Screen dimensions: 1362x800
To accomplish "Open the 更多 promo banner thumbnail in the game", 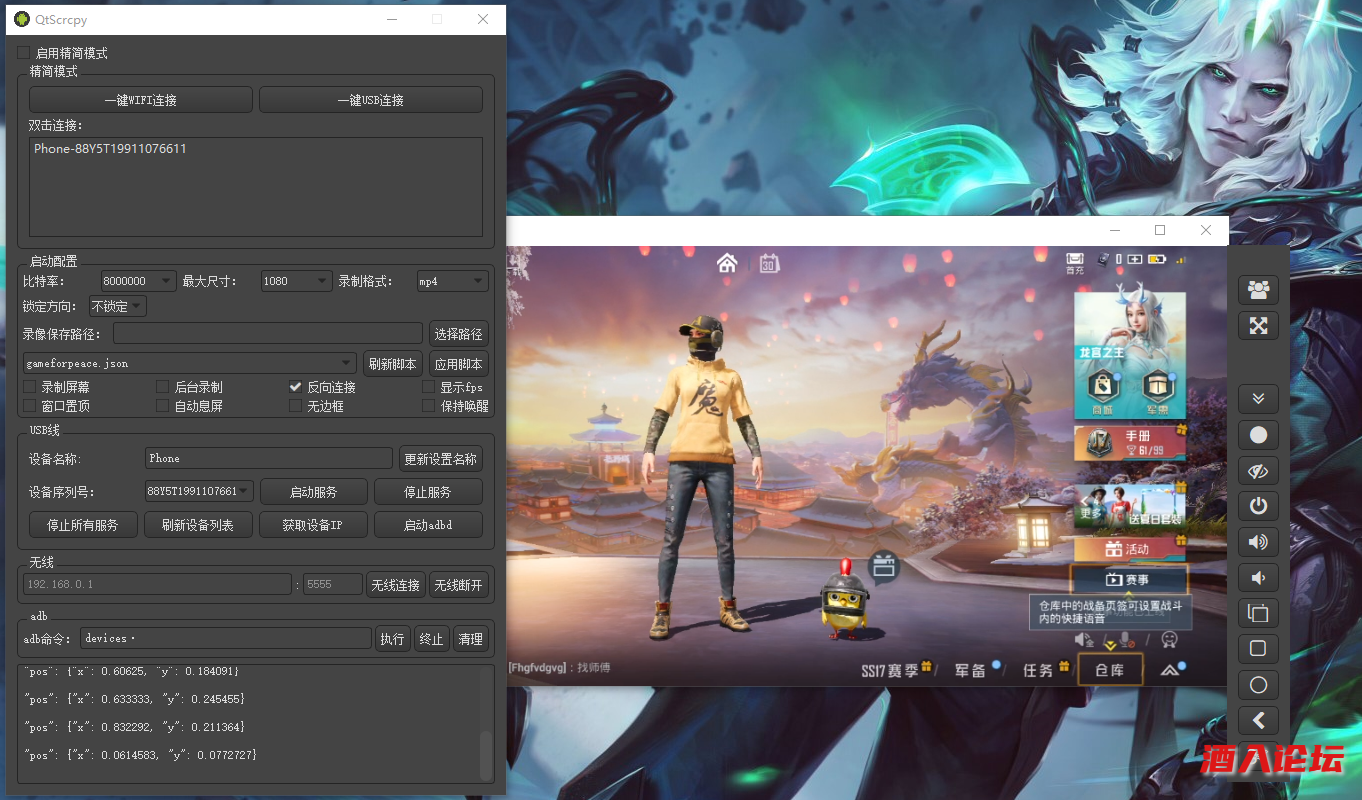I will [x=1129, y=507].
